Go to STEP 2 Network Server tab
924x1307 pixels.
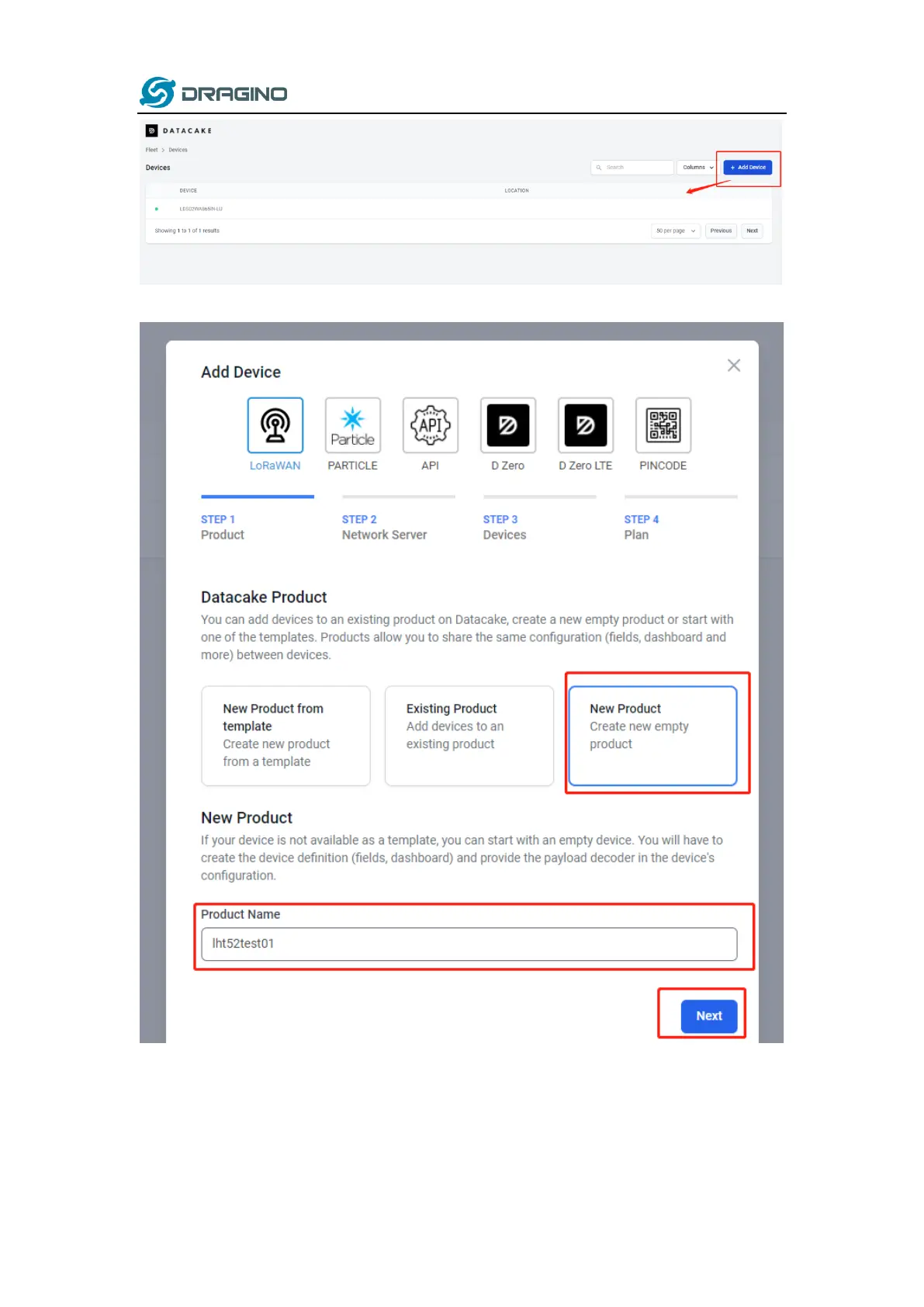[x=398, y=519]
